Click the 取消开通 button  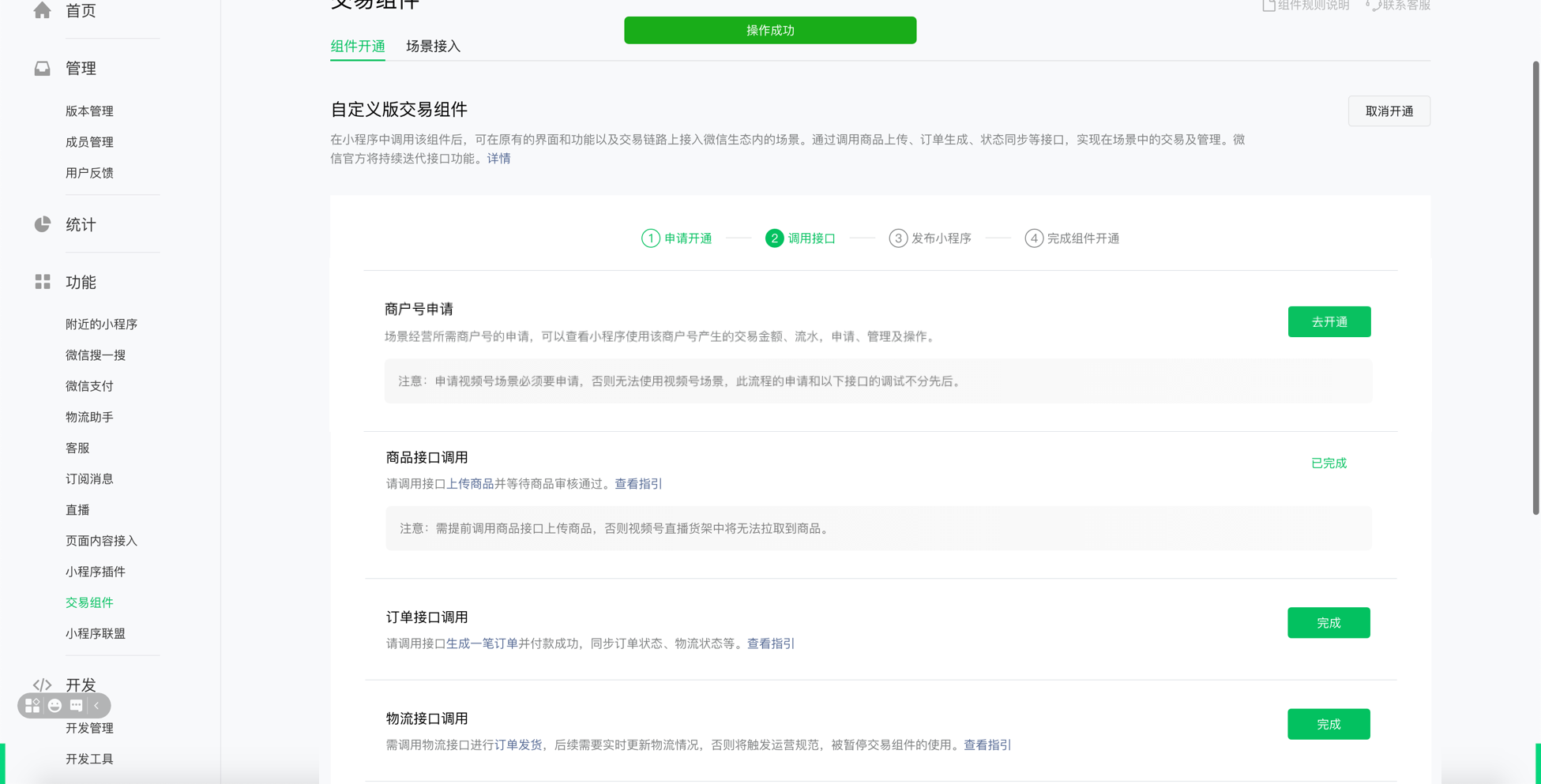tap(1389, 111)
